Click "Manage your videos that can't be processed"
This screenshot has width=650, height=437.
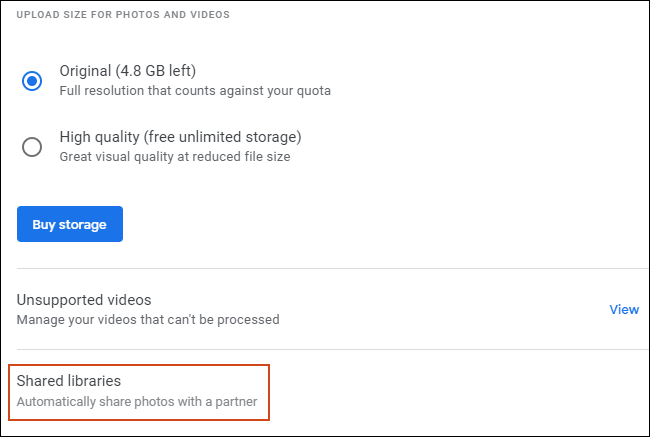pyautogui.click(x=148, y=320)
